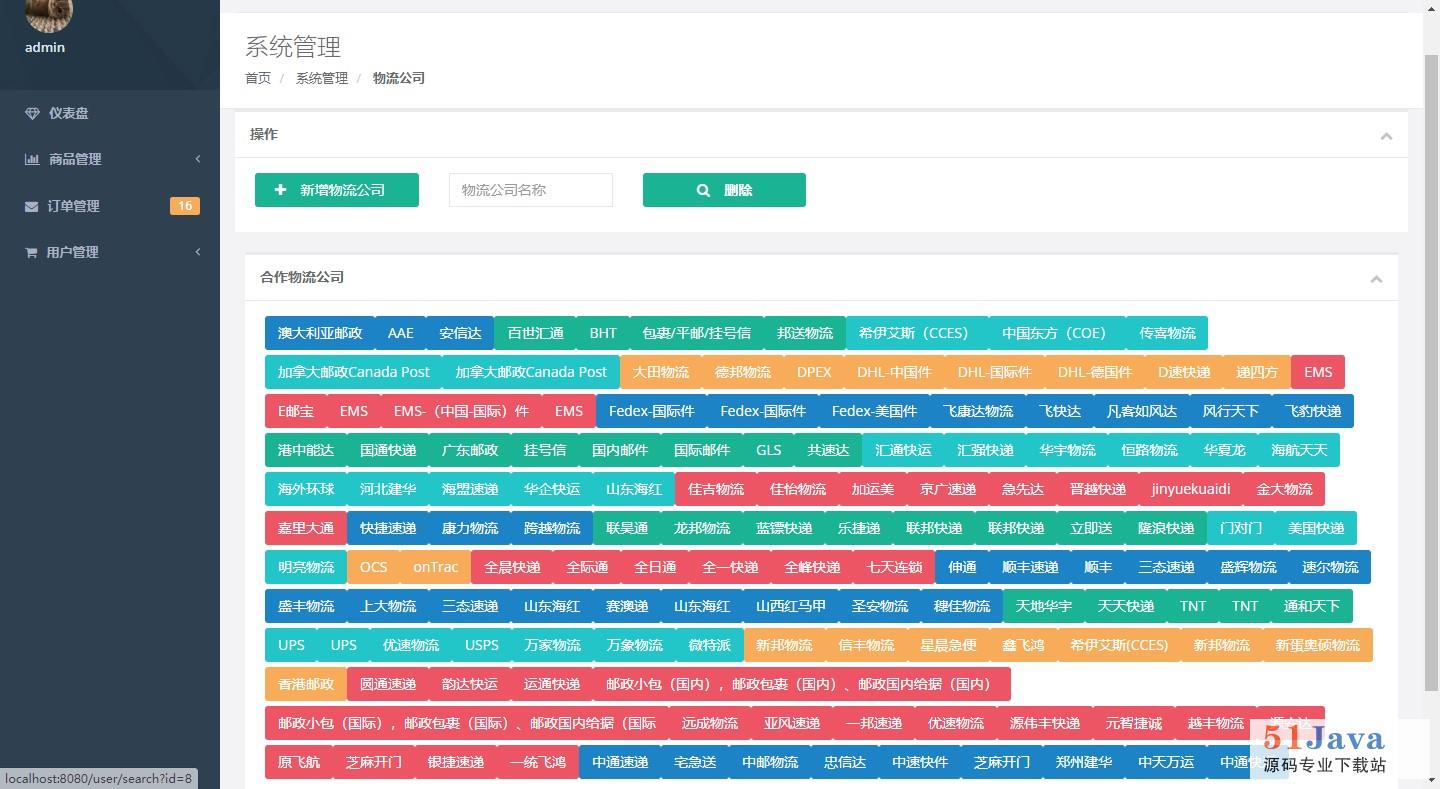Screen dimensions: 1440x789
Task: Select the 港中能达 tag
Action: coord(306,450)
